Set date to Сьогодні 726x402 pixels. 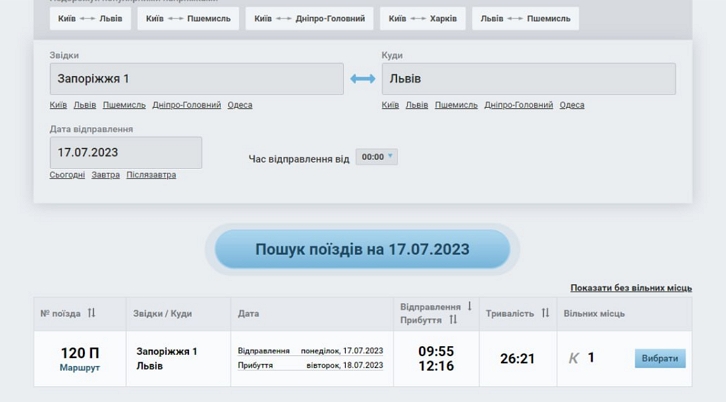pyautogui.click(x=67, y=175)
